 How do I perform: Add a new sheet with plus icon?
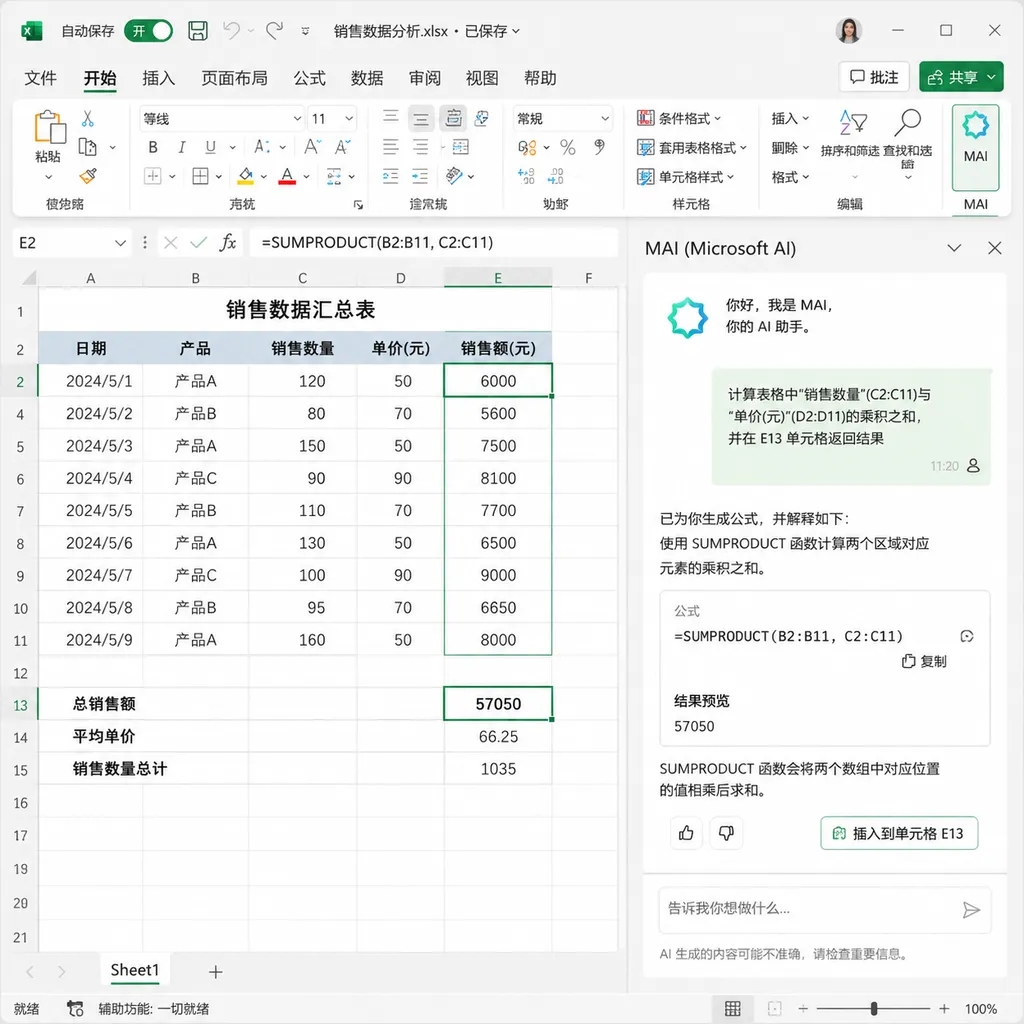[x=216, y=972]
